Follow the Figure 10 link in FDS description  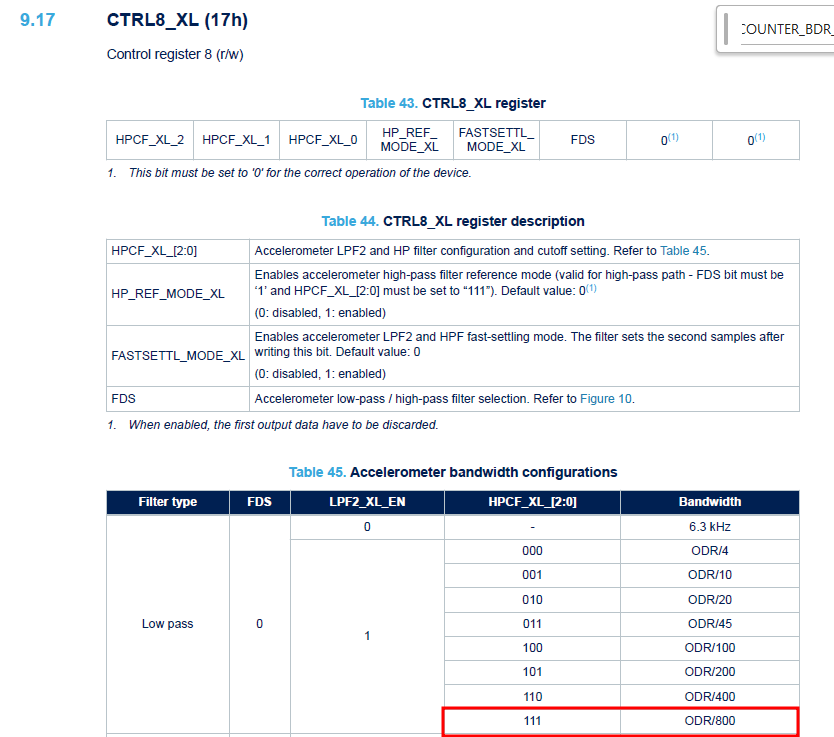605,398
